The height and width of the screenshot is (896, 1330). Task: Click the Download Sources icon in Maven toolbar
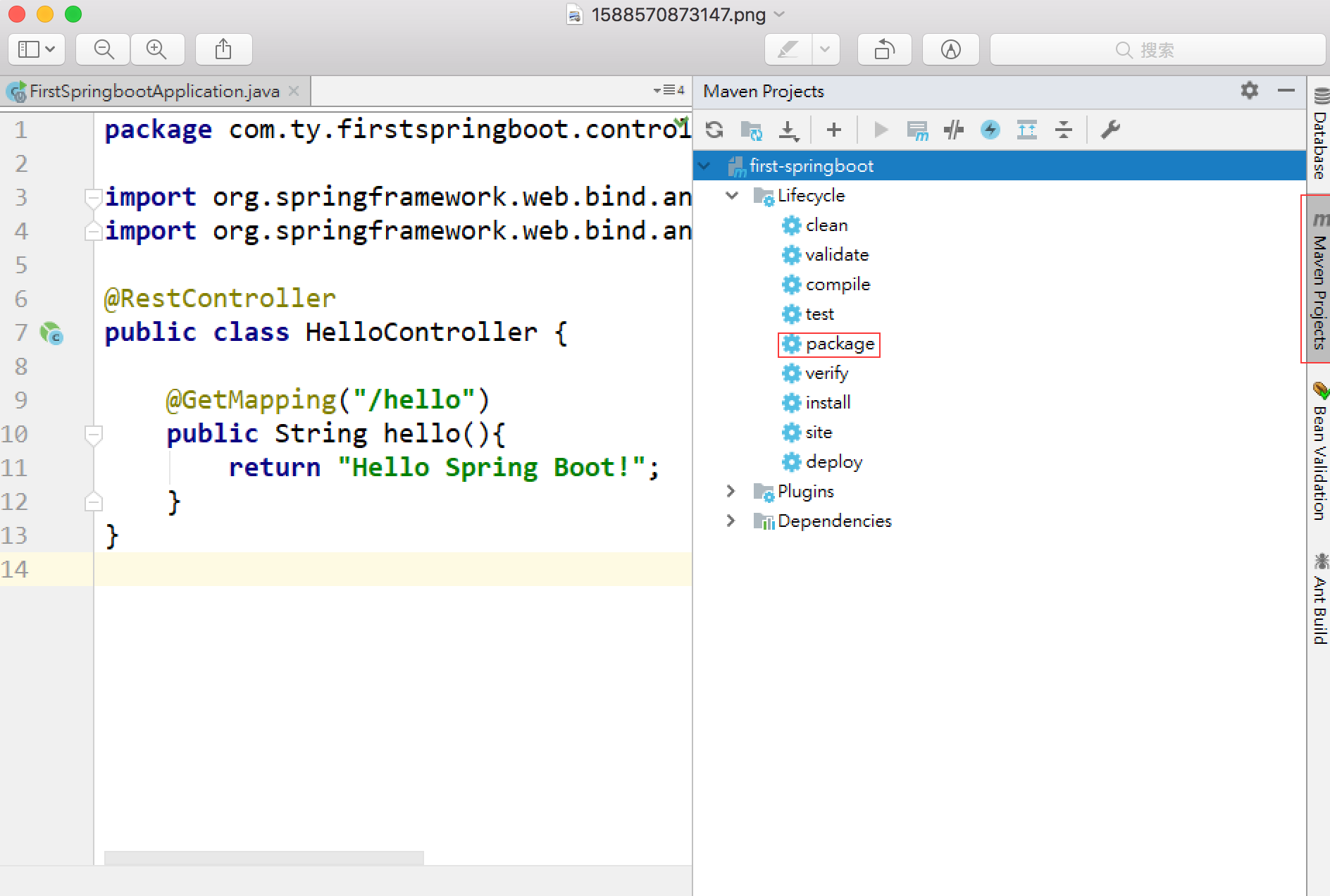coord(788,130)
